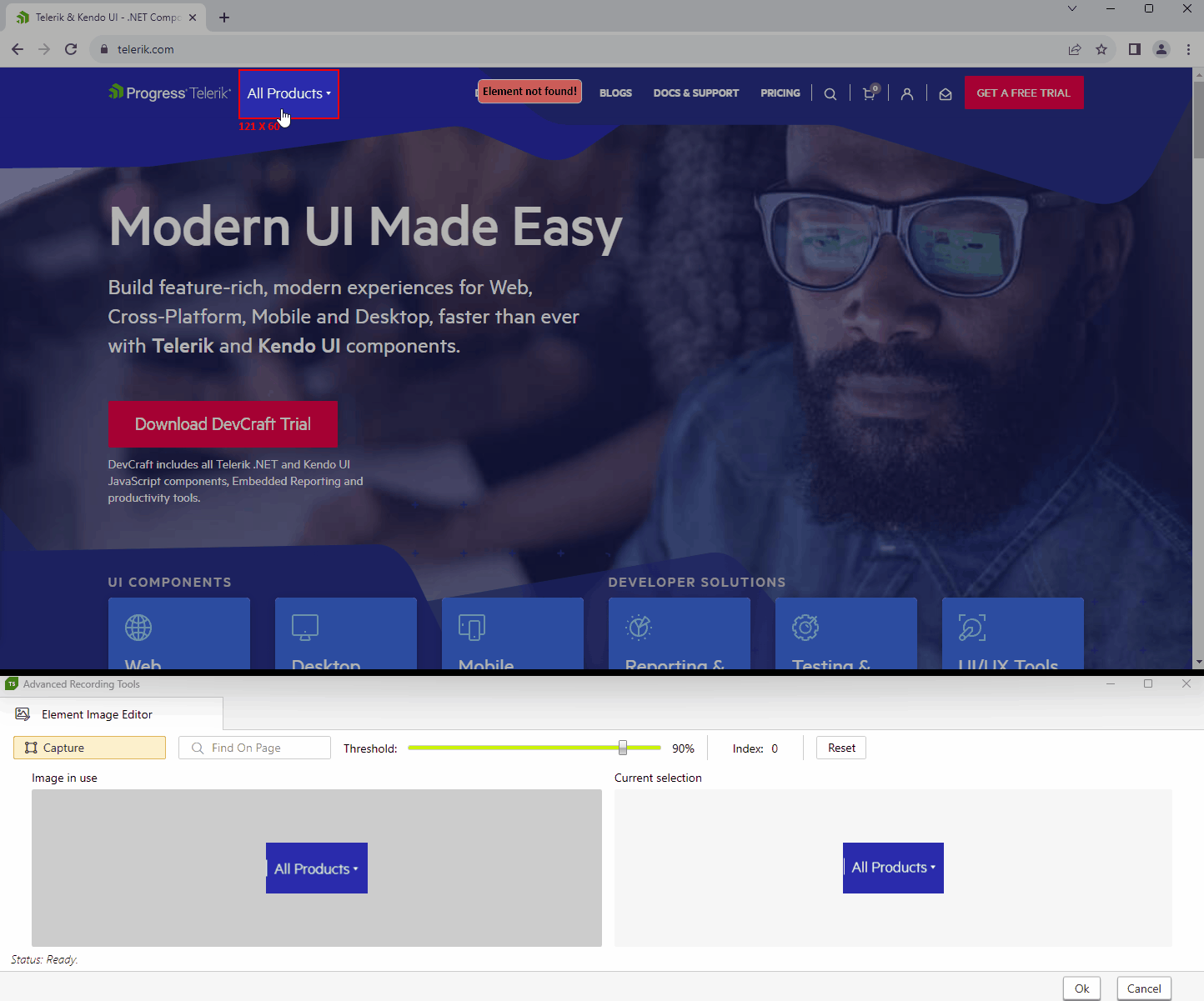
Task: Click the Progress Telerik logo
Action: pos(169,93)
